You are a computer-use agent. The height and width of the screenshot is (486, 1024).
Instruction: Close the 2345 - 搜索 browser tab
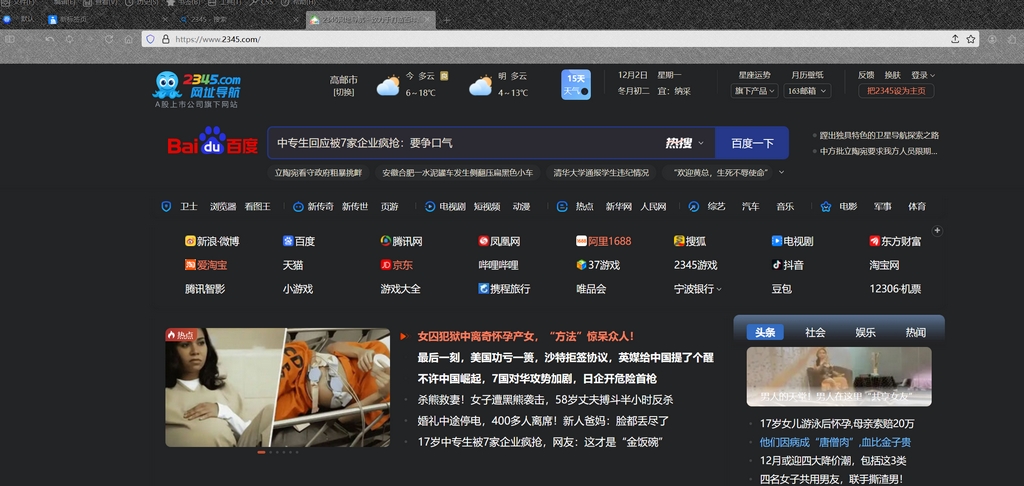pos(295,20)
